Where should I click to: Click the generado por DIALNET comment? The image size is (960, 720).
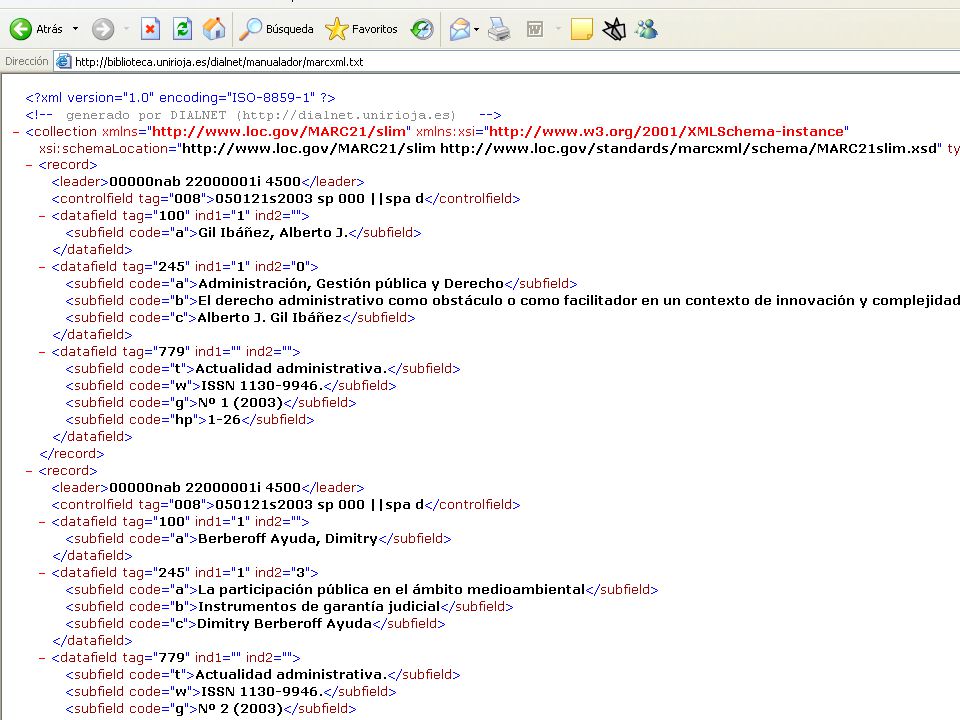pyautogui.click(x=263, y=115)
